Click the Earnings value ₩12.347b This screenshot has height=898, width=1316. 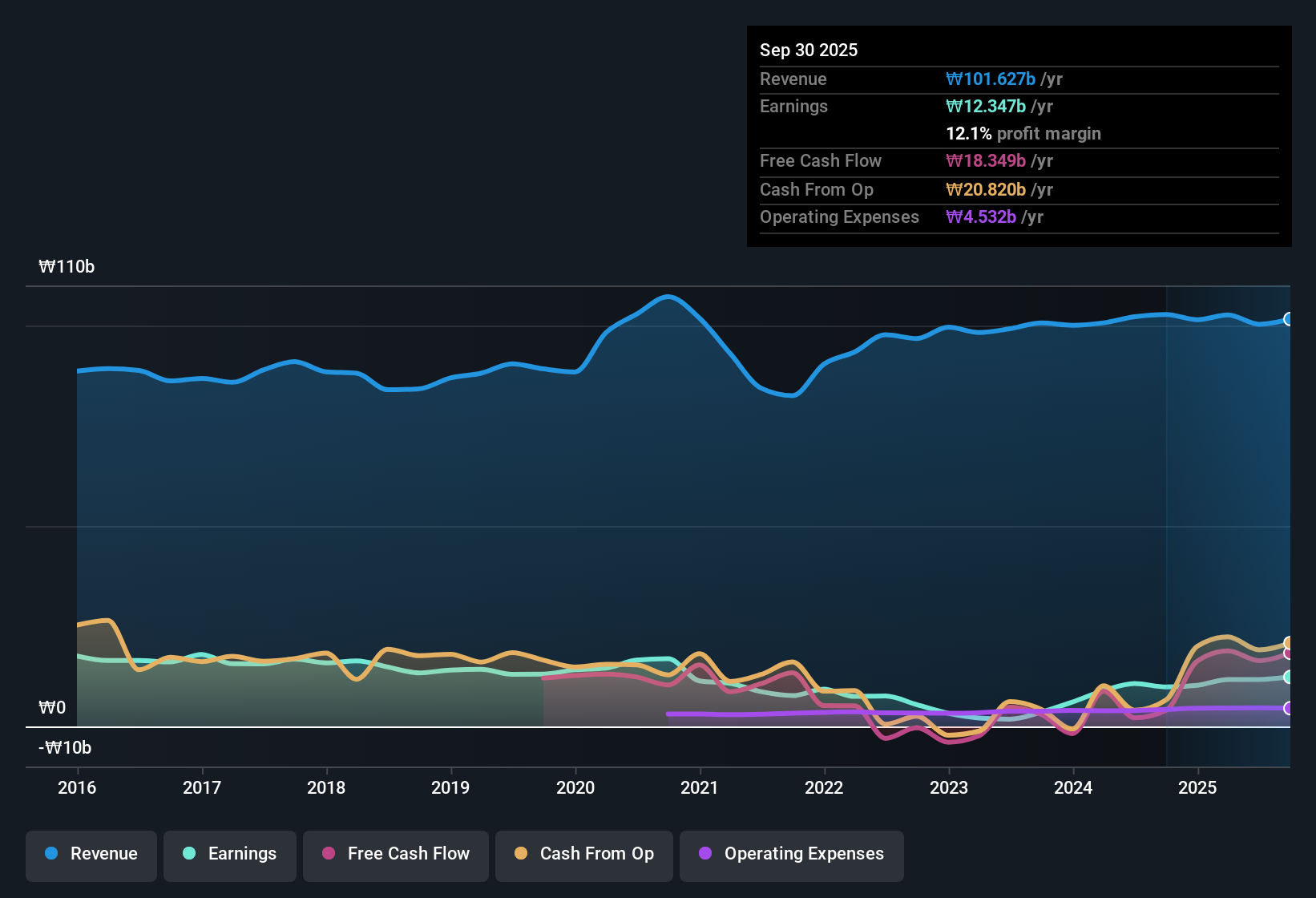coord(984,106)
